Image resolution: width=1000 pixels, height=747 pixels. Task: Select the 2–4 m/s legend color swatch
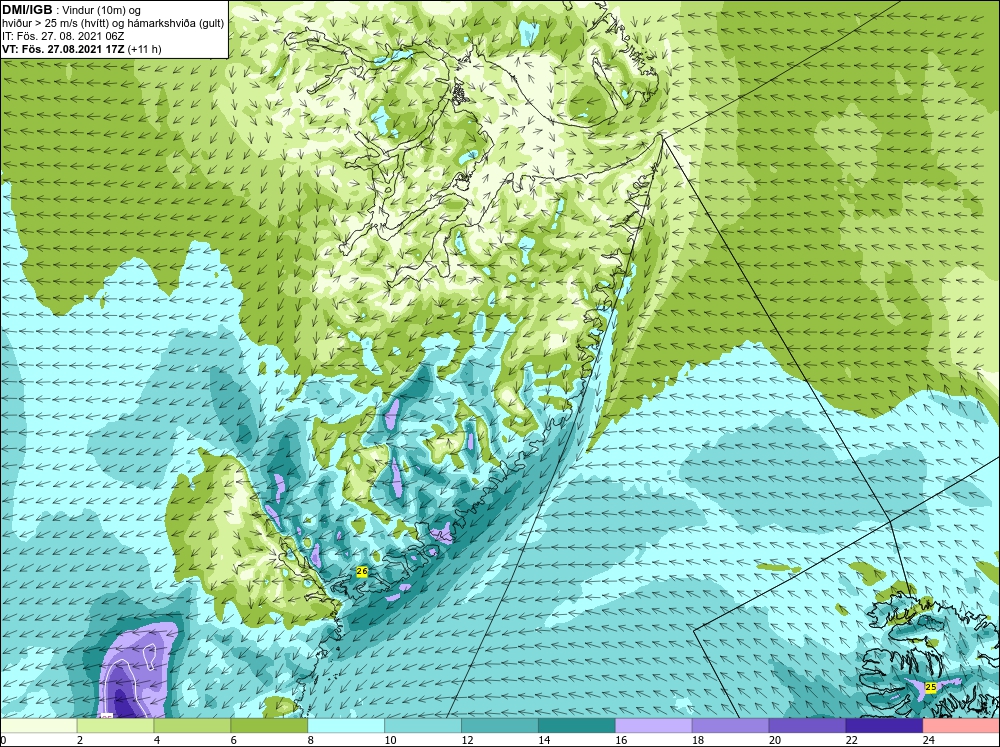(x=115, y=725)
